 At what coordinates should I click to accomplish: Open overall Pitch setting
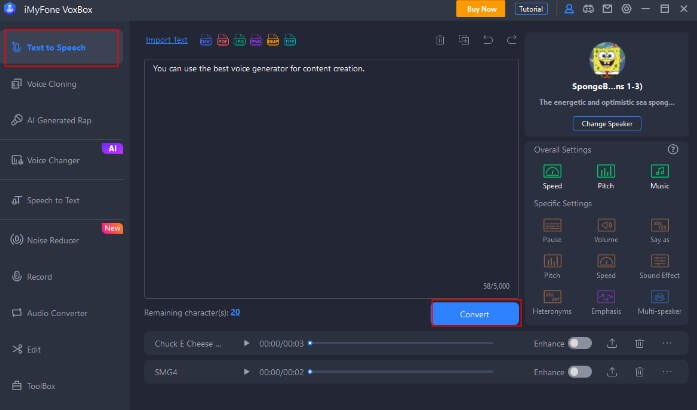click(606, 176)
